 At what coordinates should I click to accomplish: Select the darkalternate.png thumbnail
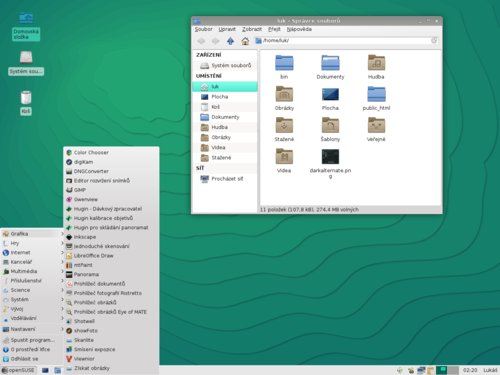330,157
